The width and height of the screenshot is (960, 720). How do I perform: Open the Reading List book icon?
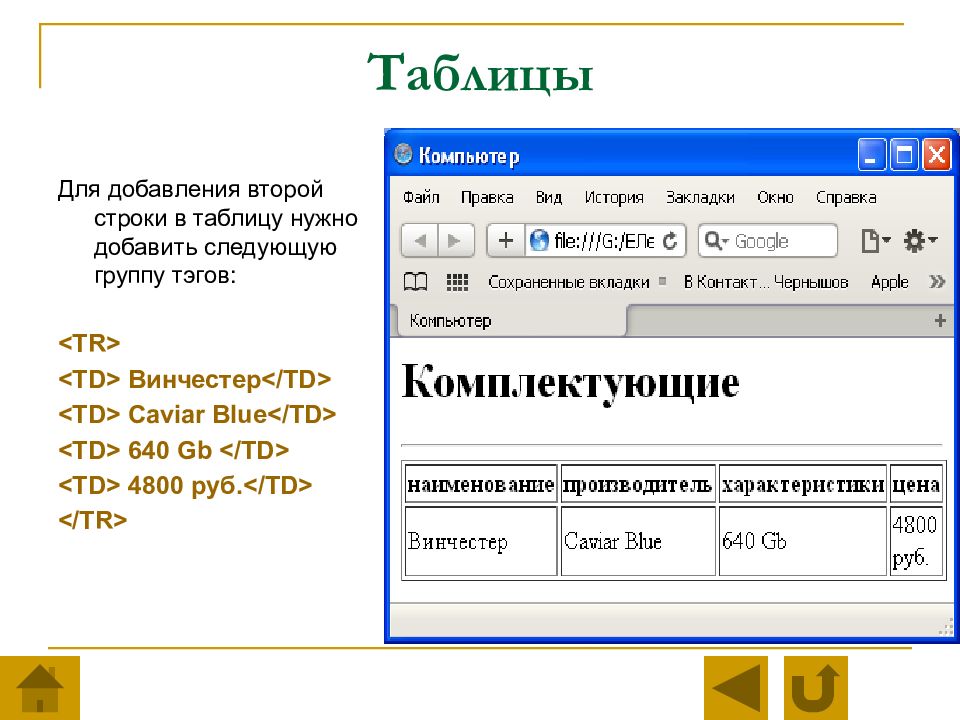coord(415,282)
